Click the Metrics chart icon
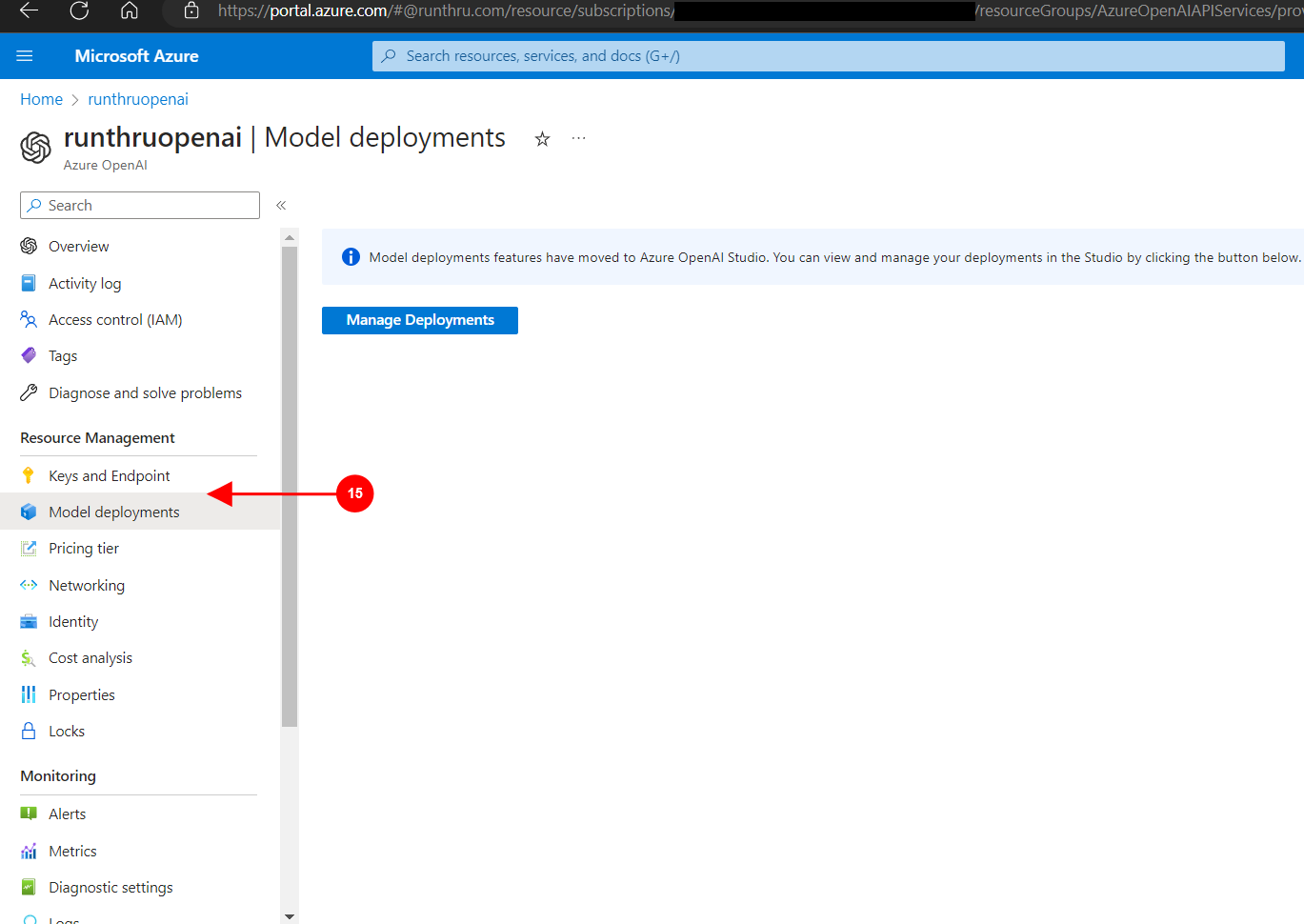The width and height of the screenshot is (1304, 924). pyautogui.click(x=29, y=852)
